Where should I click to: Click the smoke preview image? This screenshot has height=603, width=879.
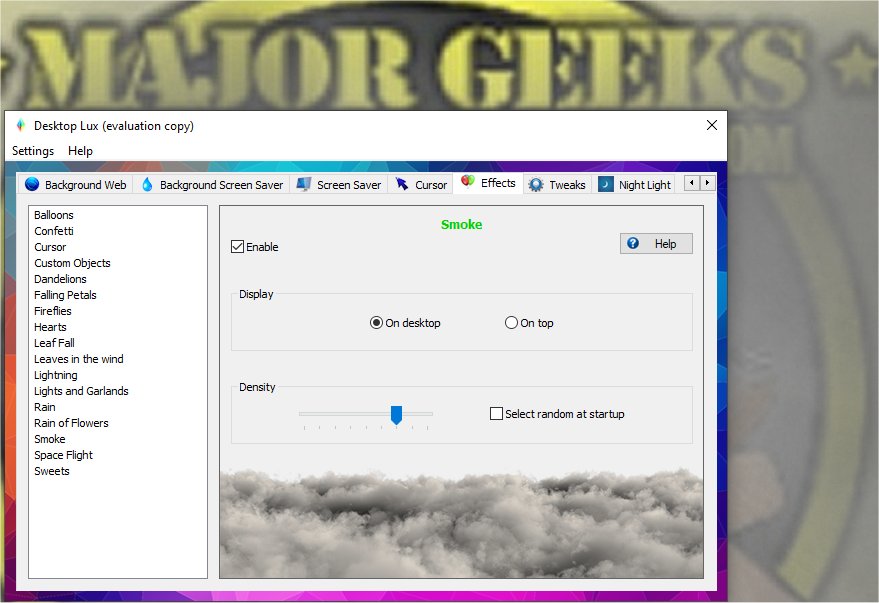click(461, 522)
